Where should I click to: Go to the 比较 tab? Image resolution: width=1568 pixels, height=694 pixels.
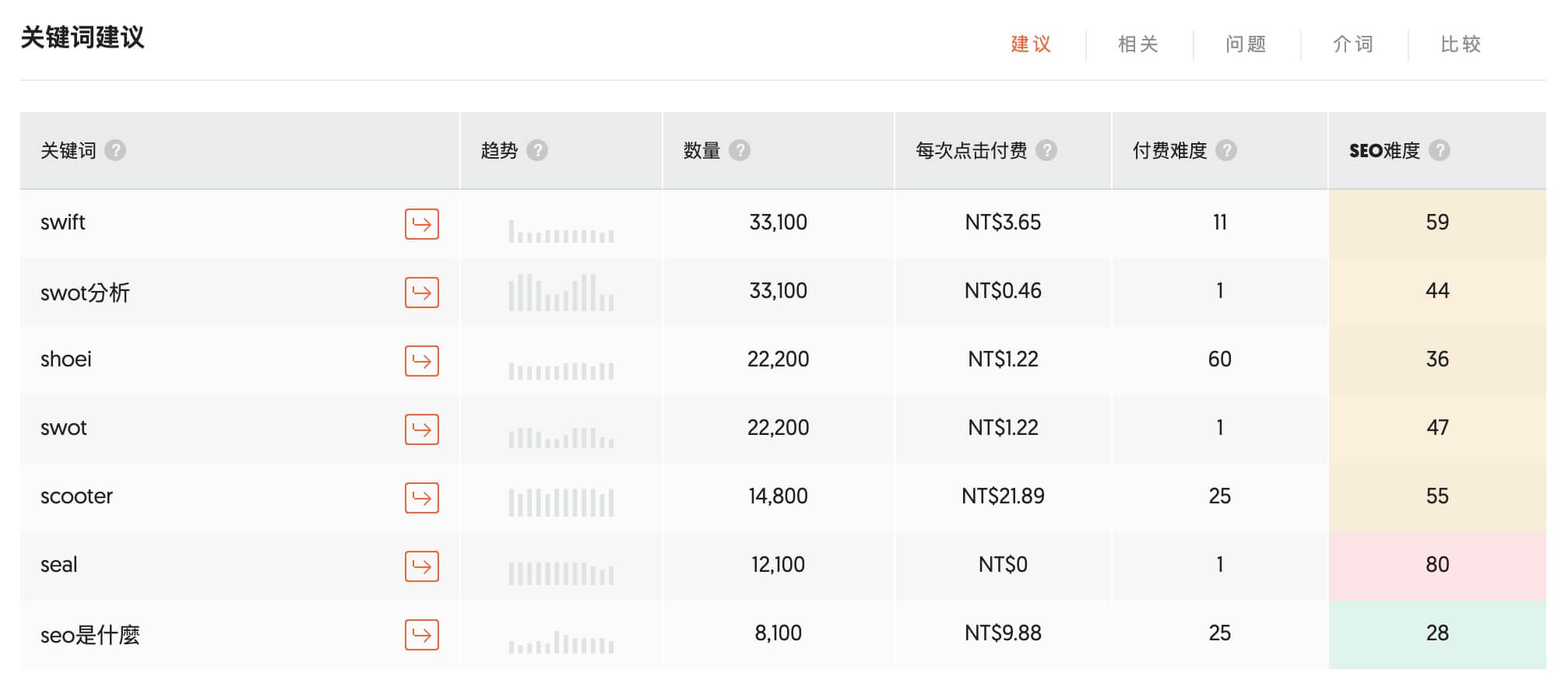point(1461,44)
